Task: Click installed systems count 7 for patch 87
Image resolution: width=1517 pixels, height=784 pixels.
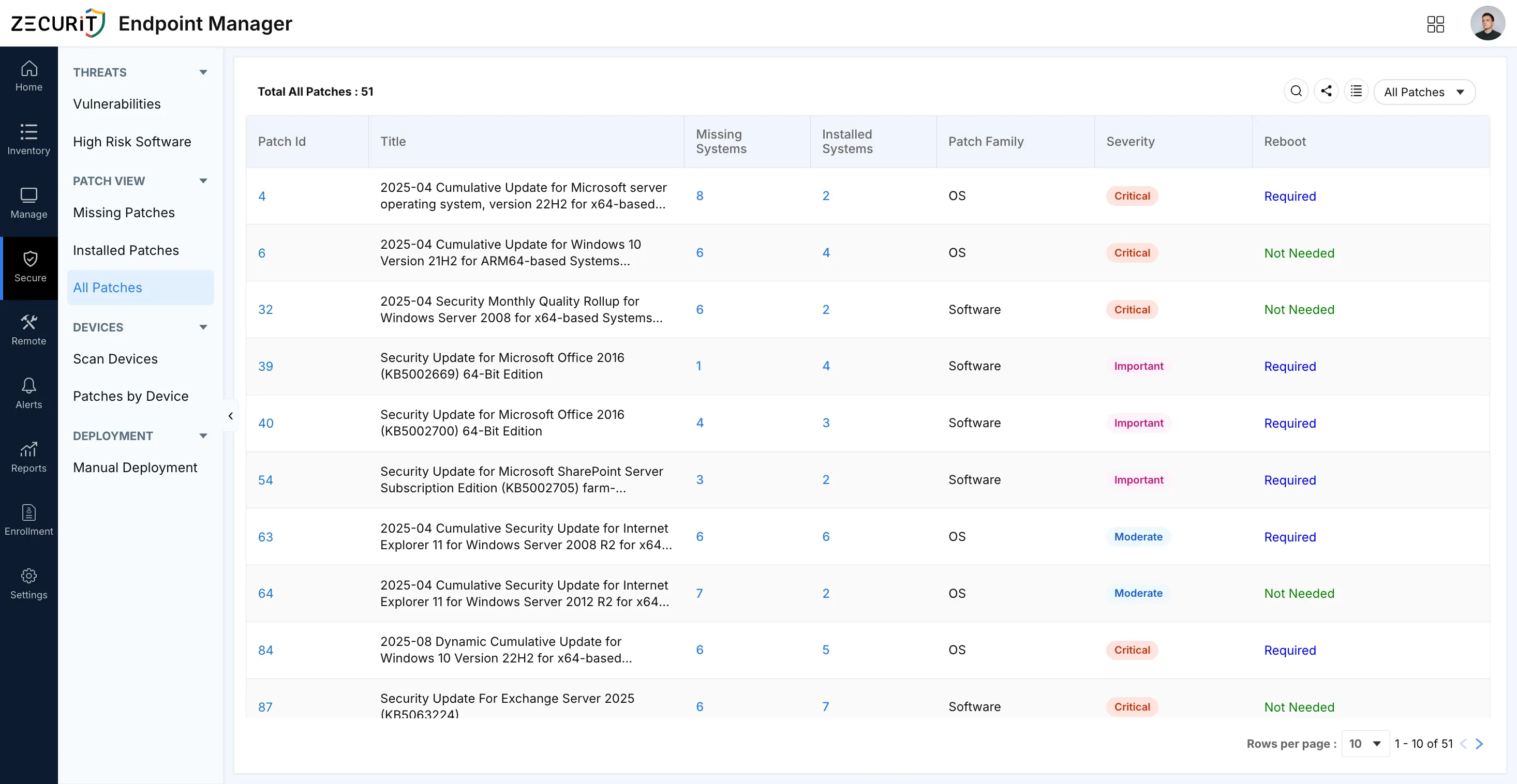Action: pos(826,706)
